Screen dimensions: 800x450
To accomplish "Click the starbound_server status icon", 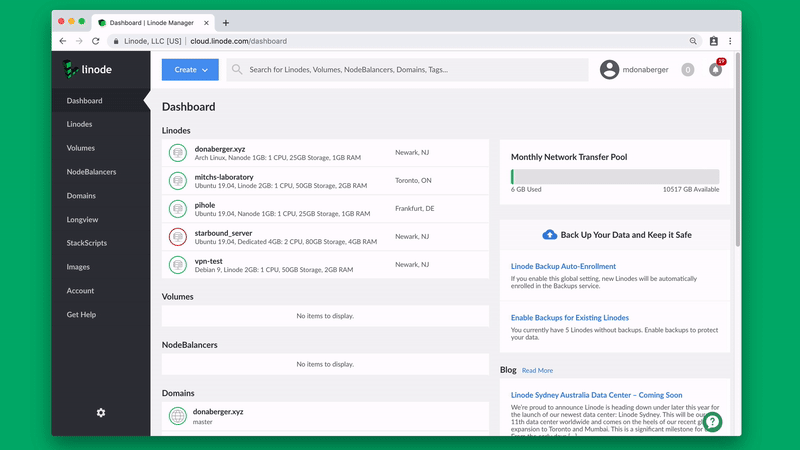I will [177, 237].
